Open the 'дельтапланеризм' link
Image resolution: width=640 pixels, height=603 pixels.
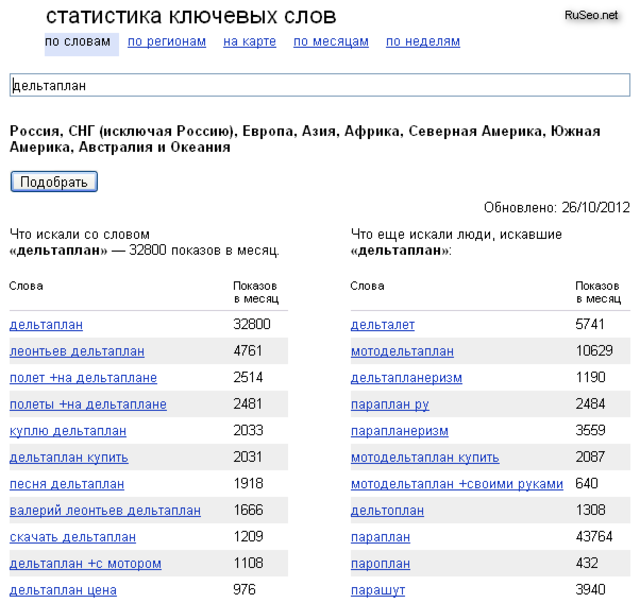click(406, 378)
